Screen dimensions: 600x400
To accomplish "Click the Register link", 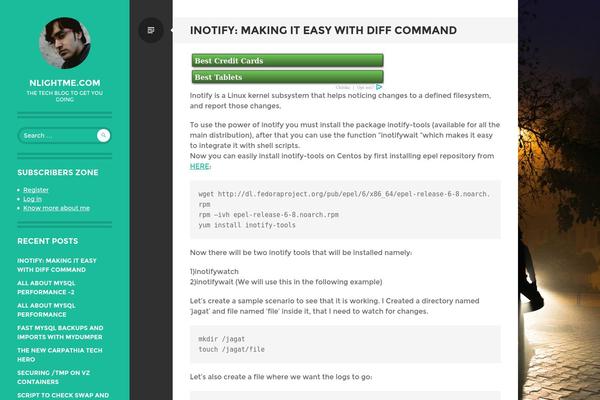I will click(x=36, y=189).
